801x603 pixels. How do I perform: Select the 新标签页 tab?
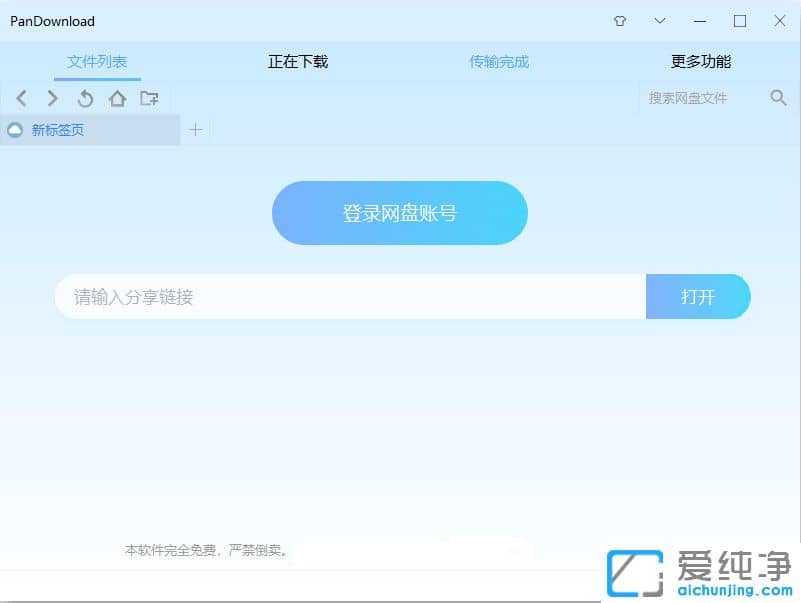point(60,130)
